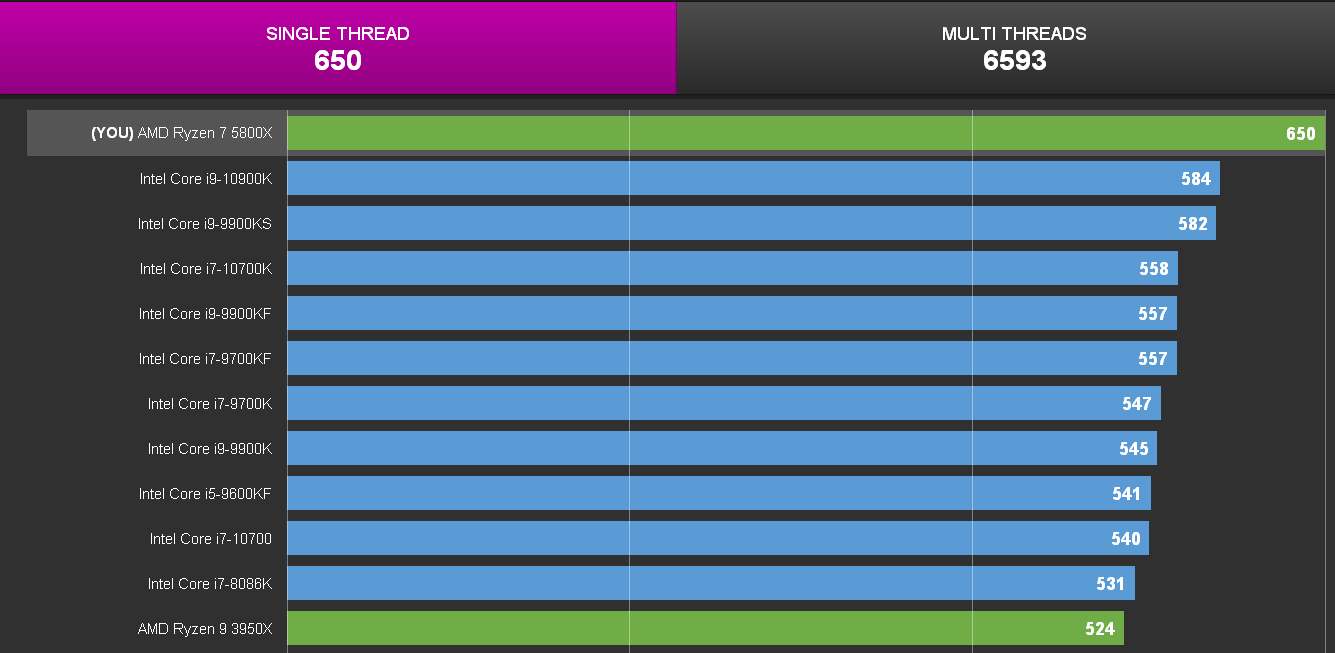Image resolution: width=1335 pixels, height=653 pixels.
Task: Select the Intel Core i9-10900K label
Action: [206, 178]
